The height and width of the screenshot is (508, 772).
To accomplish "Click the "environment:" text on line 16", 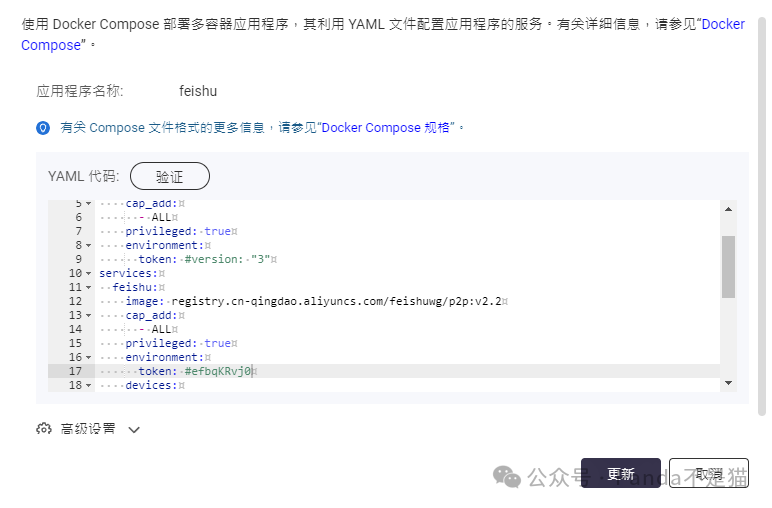I will (165, 357).
